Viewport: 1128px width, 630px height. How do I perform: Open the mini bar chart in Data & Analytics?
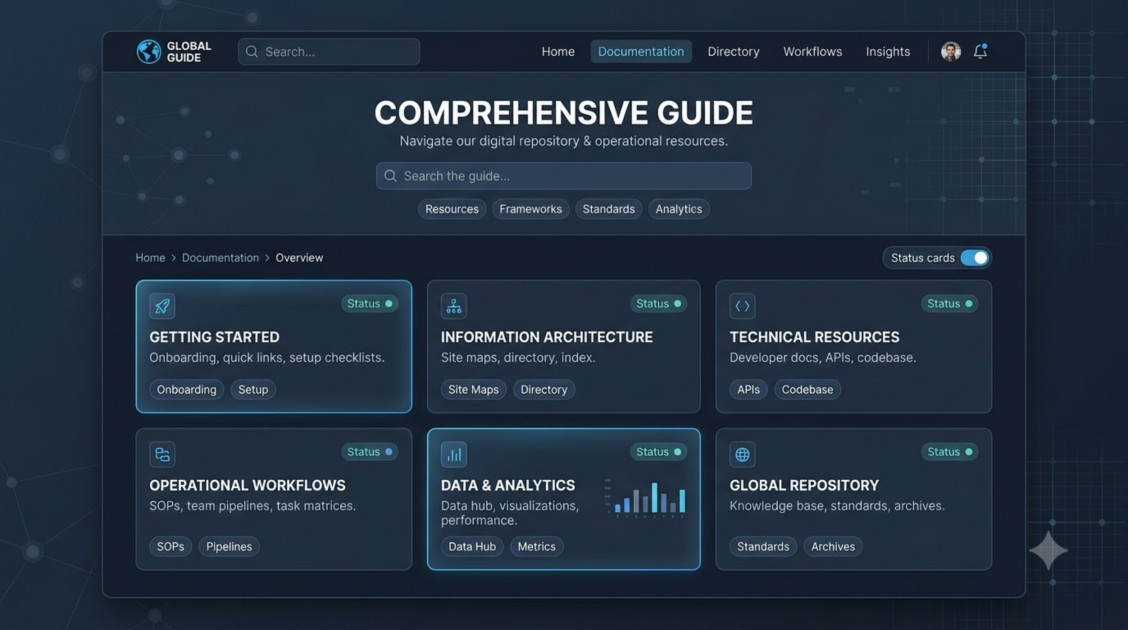[x=645, y=498]
